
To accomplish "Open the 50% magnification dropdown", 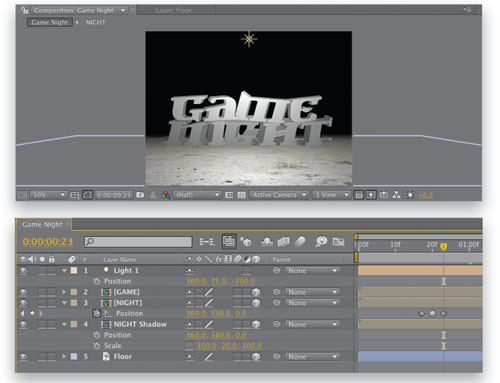I will click(x=48, y=195).
